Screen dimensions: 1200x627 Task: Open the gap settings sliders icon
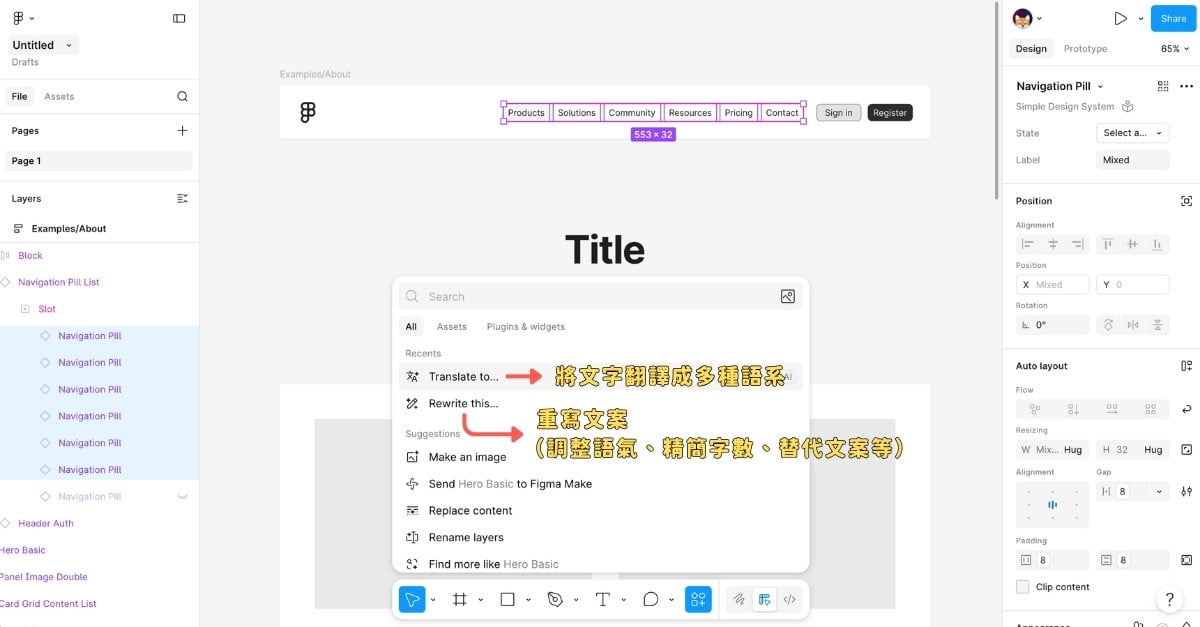click(x=1187, y=492)
